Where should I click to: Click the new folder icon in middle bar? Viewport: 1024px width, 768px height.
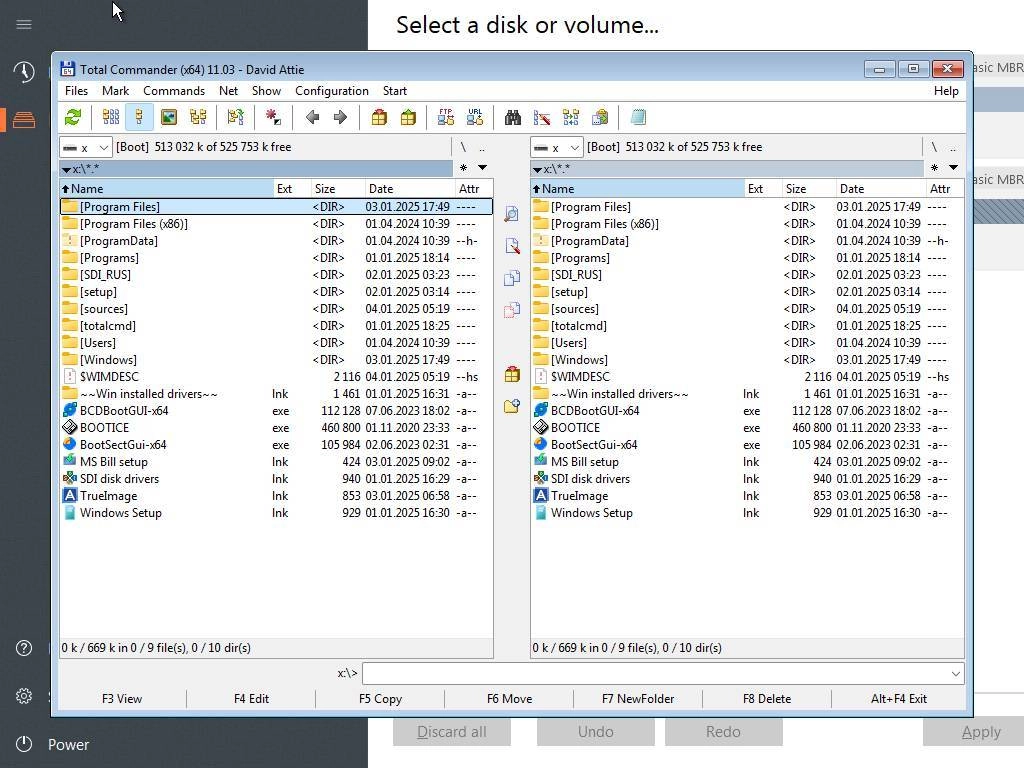(x=512, y=406)
